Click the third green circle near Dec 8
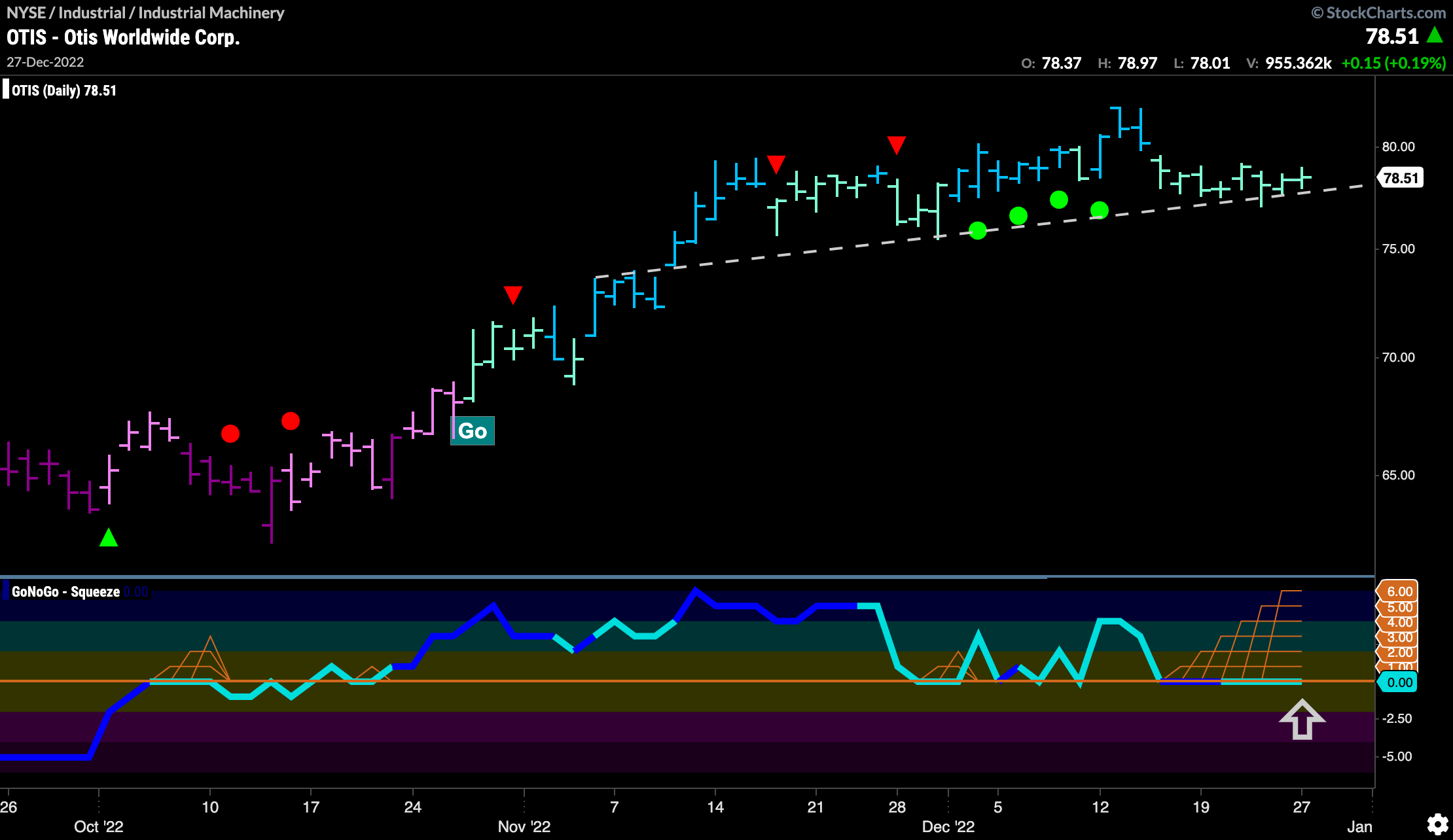 1059,200
